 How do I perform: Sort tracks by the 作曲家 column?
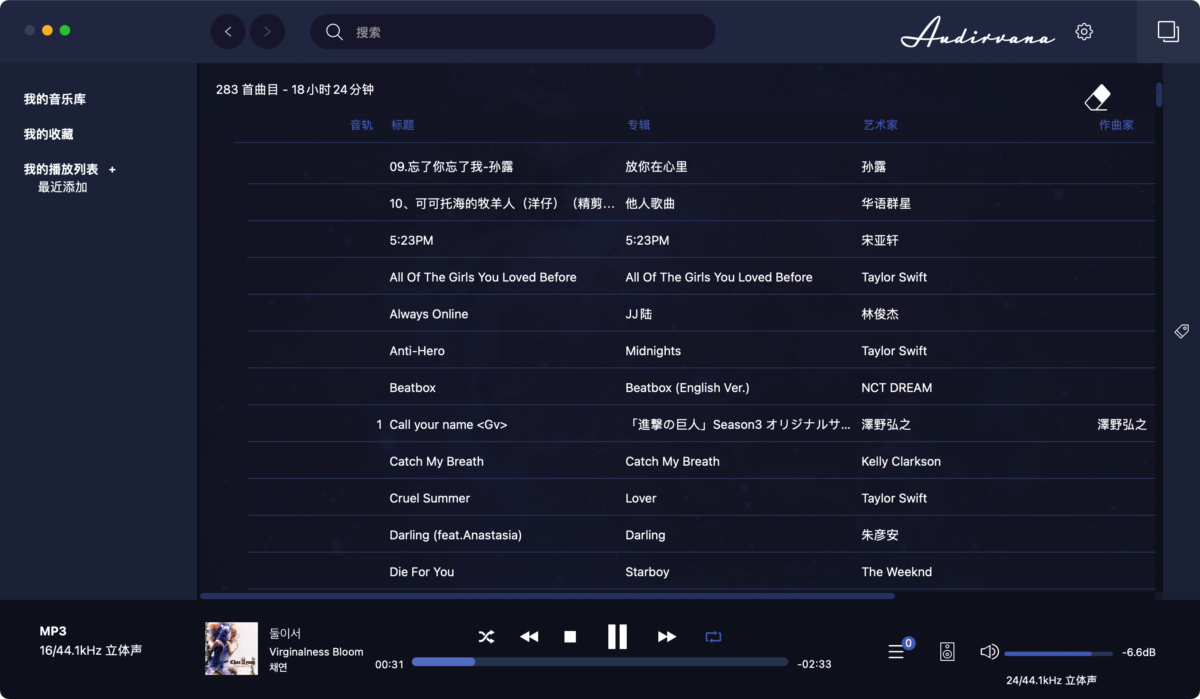pyautogui.click(x=1116, y=125)
